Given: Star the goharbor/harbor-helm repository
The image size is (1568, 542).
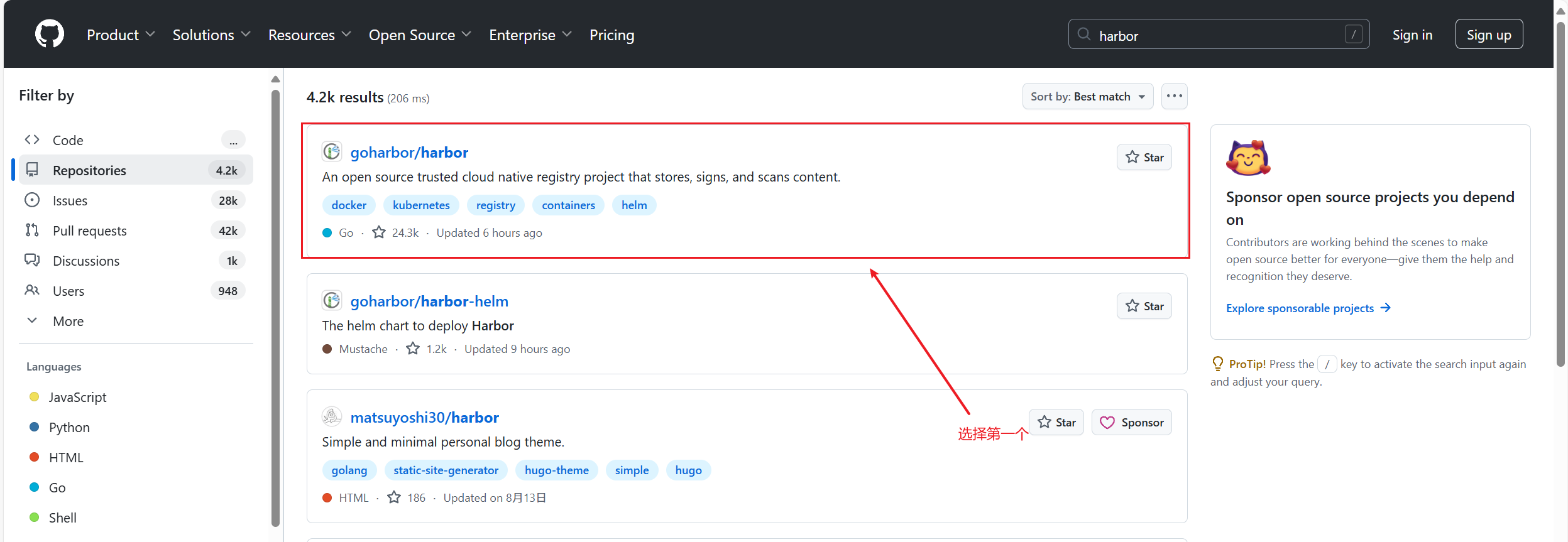Looking at the screenshot, I should 1144,306.
